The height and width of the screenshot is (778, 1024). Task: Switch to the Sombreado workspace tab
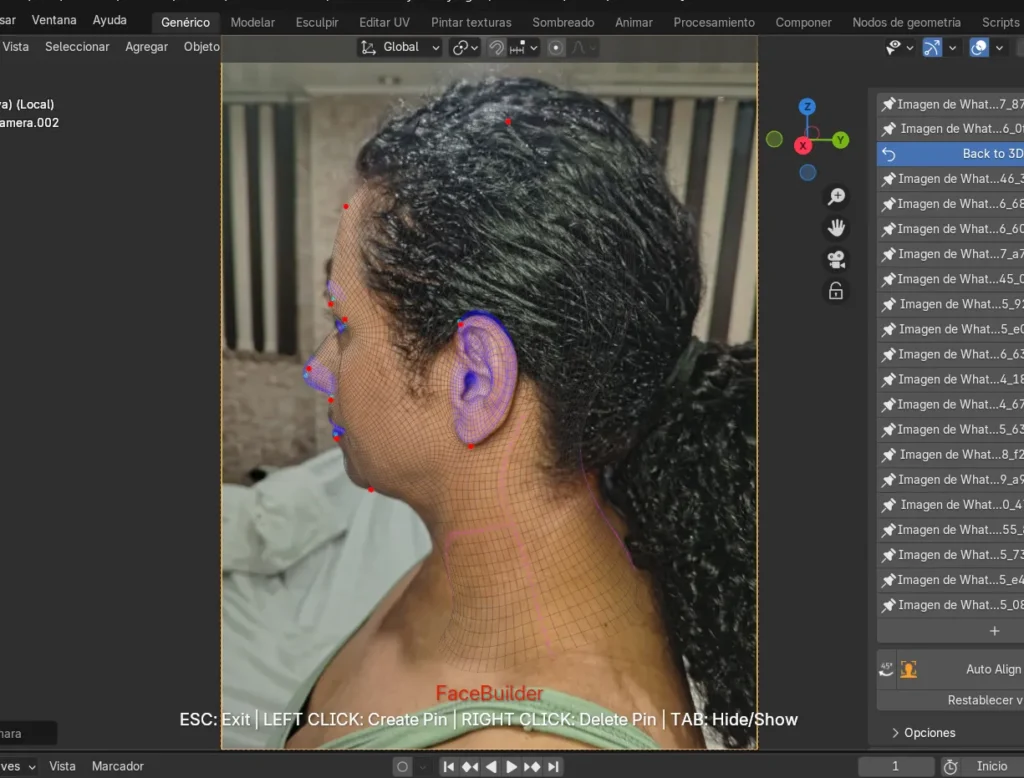564,22
